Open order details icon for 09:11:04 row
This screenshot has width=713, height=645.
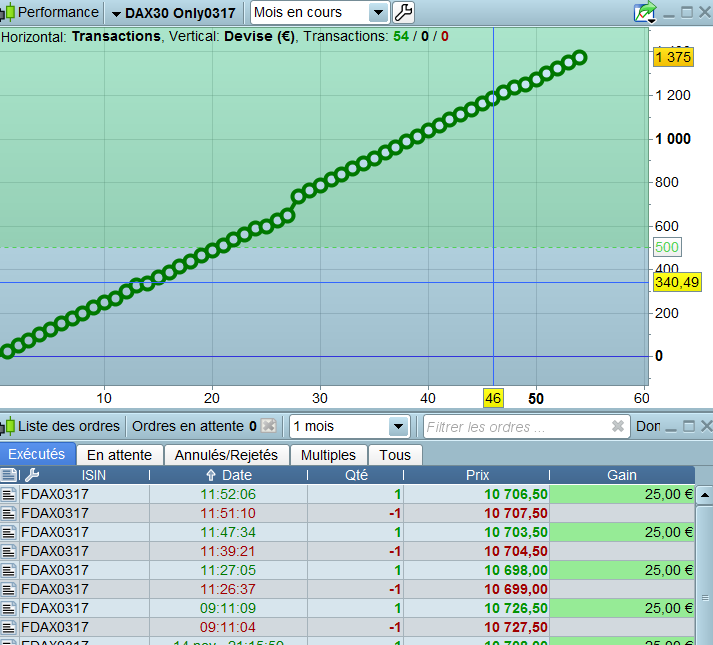point(9,627)
